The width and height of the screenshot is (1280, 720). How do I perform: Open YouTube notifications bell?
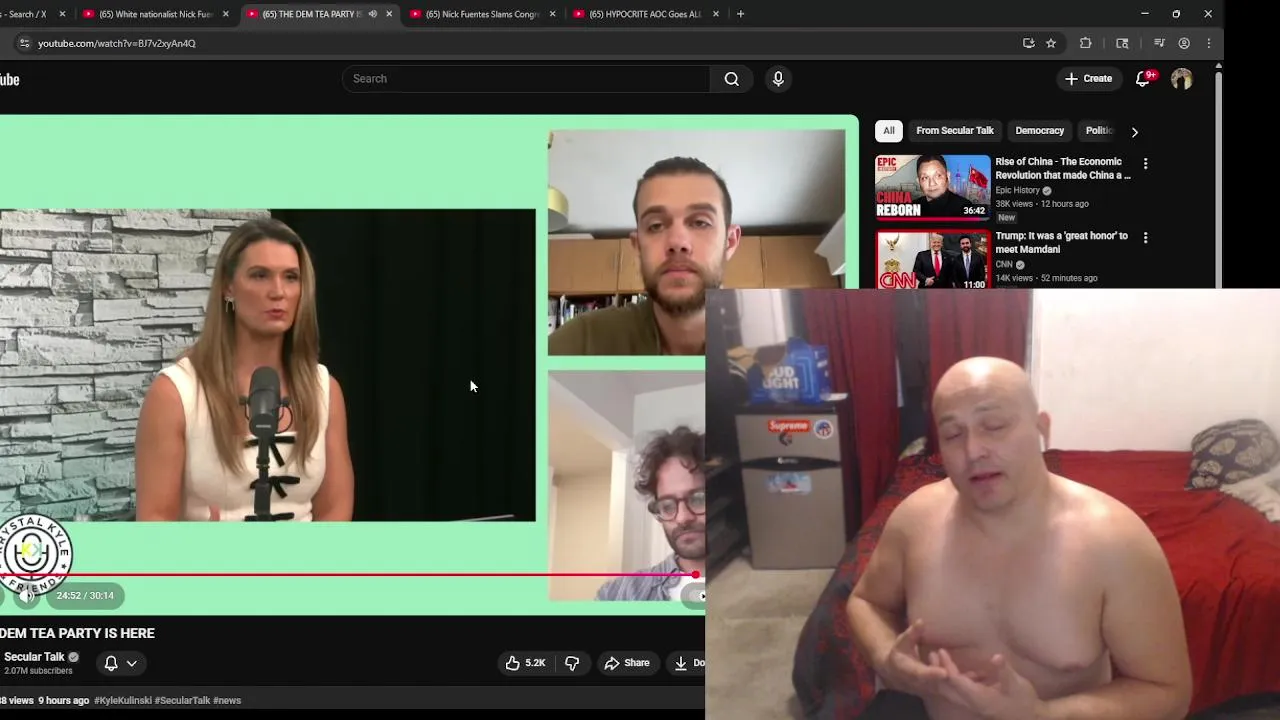1143,79
